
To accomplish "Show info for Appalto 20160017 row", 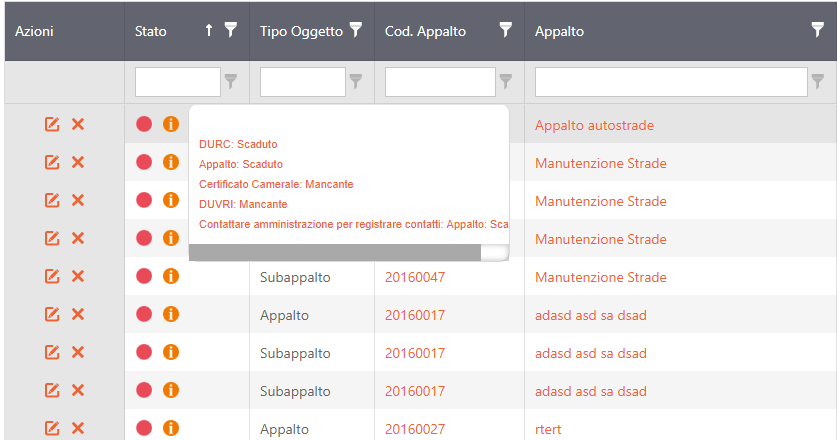I will 171,314.
